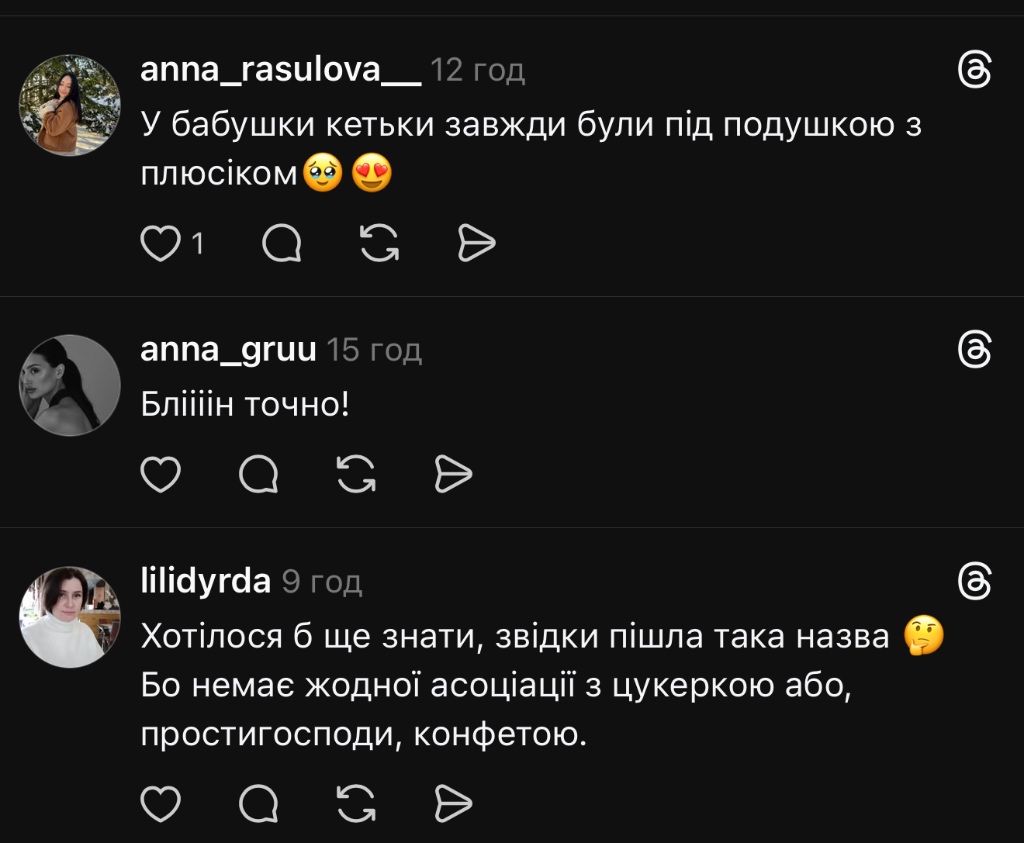Open anna_rasulova__ username profile link

click(281, 71)
